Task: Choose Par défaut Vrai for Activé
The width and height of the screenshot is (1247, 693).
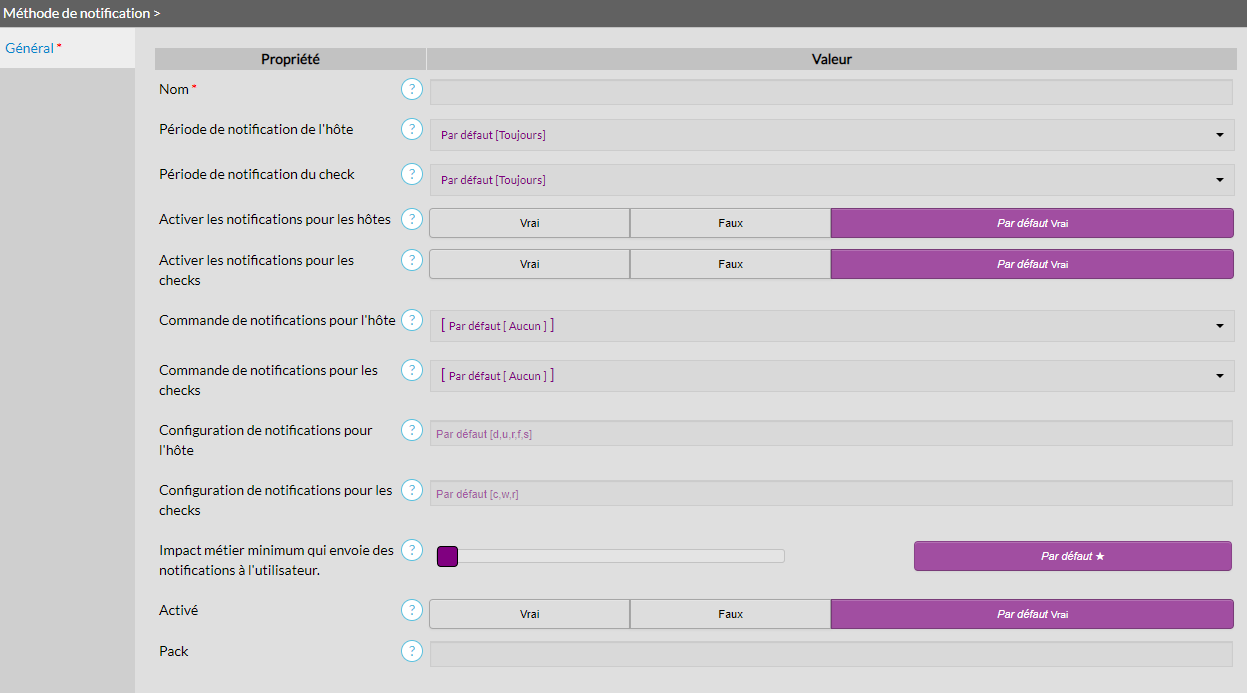Action: (x=1031, y=614)
